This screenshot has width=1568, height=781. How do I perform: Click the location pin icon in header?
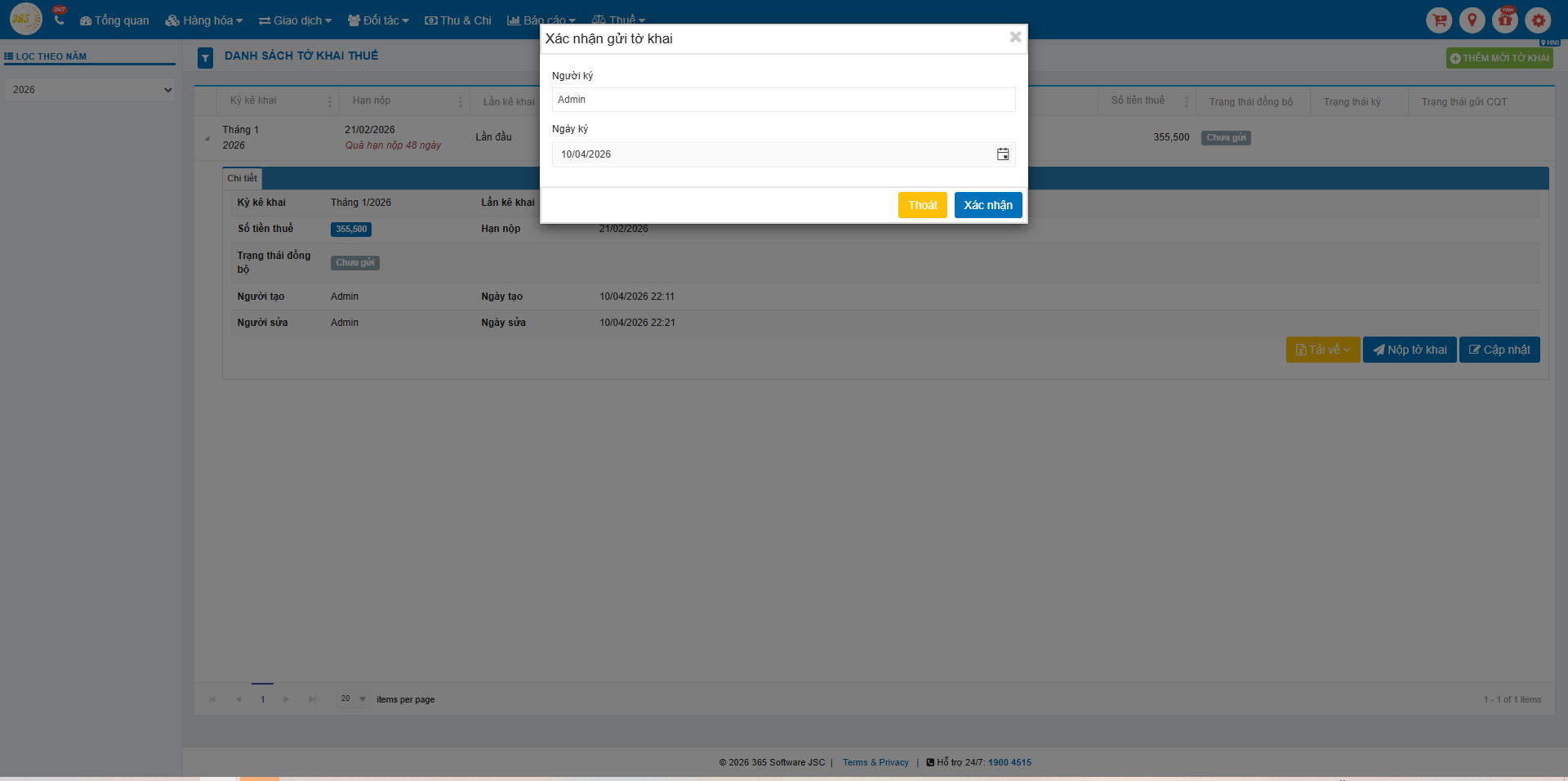(1472, 20)
